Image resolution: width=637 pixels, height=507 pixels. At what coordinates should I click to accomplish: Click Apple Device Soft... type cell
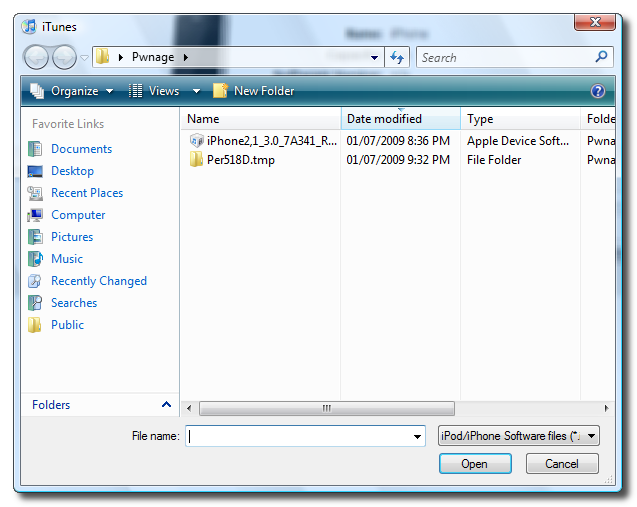518,141
